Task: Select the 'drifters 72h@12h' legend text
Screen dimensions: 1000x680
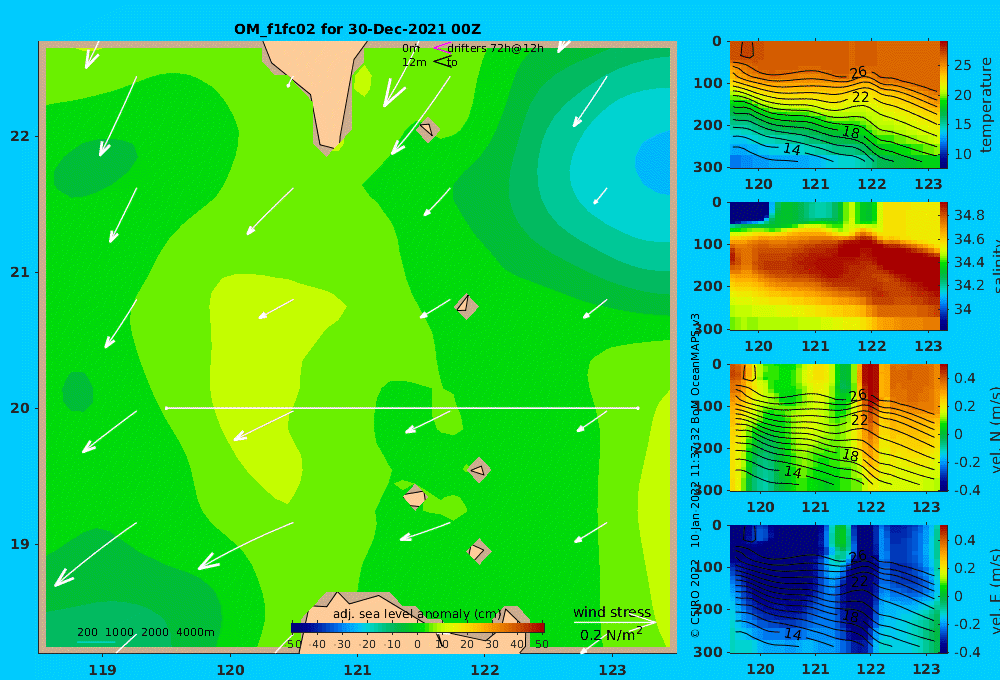Action: 496,48
